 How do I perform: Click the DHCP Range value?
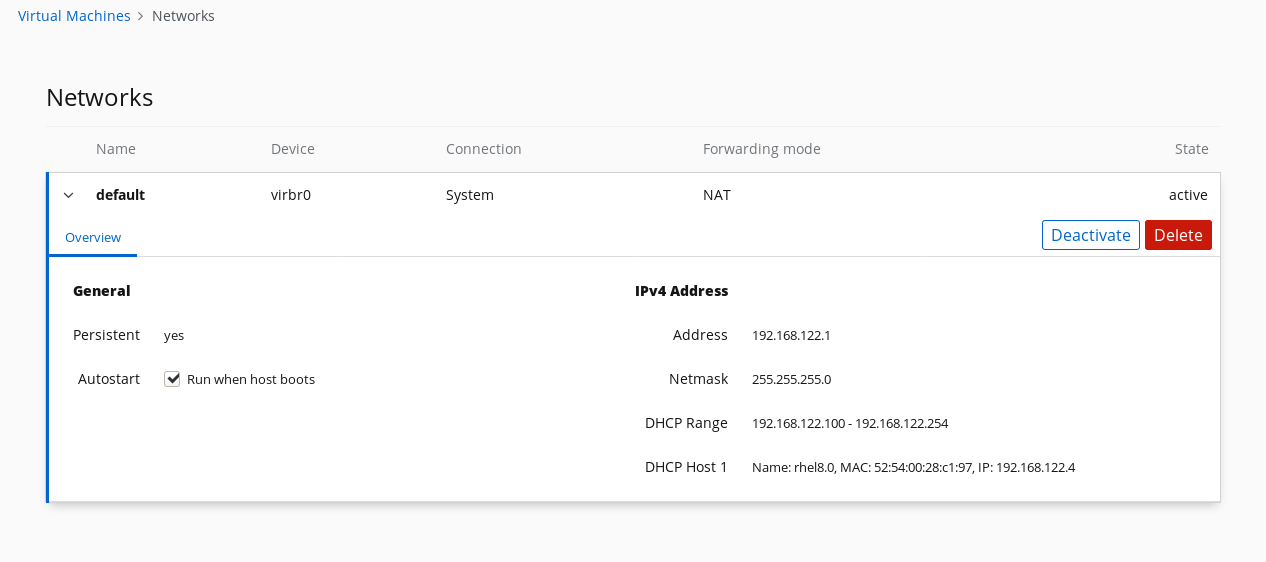849,424
